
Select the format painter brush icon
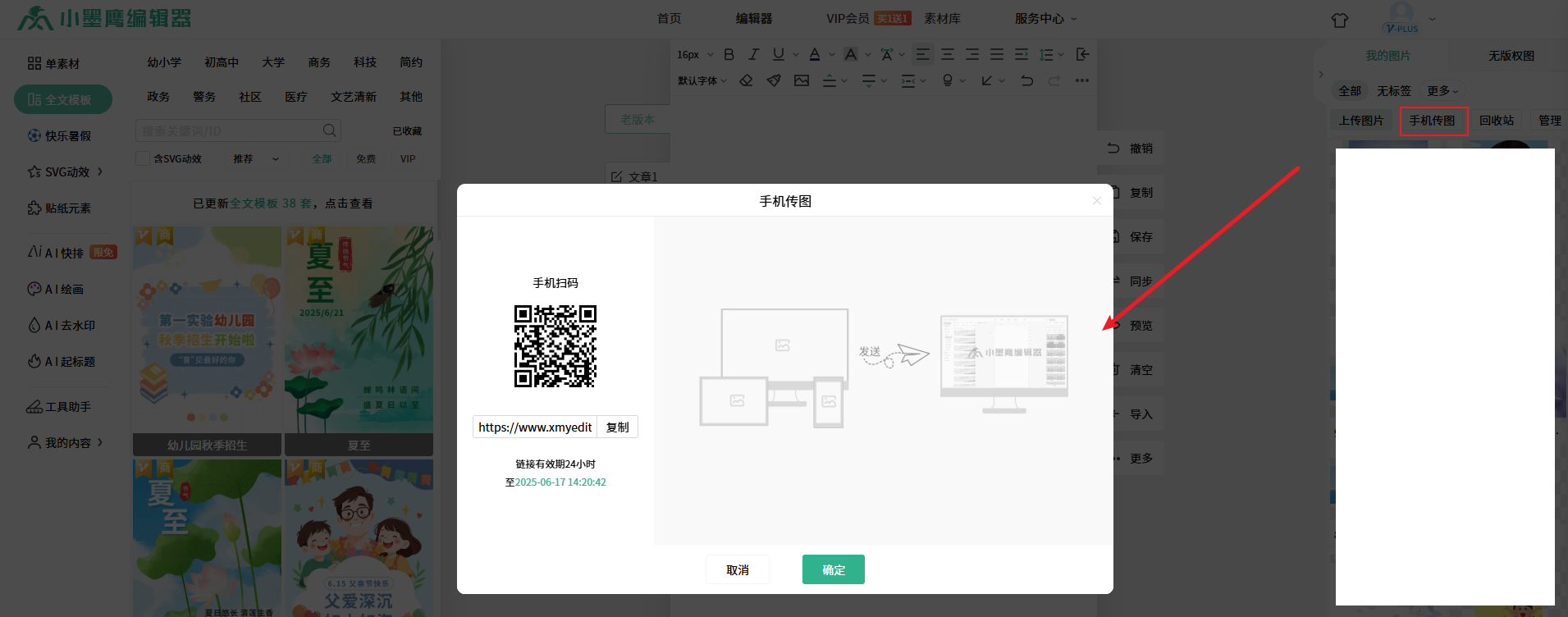pos(774,80)
